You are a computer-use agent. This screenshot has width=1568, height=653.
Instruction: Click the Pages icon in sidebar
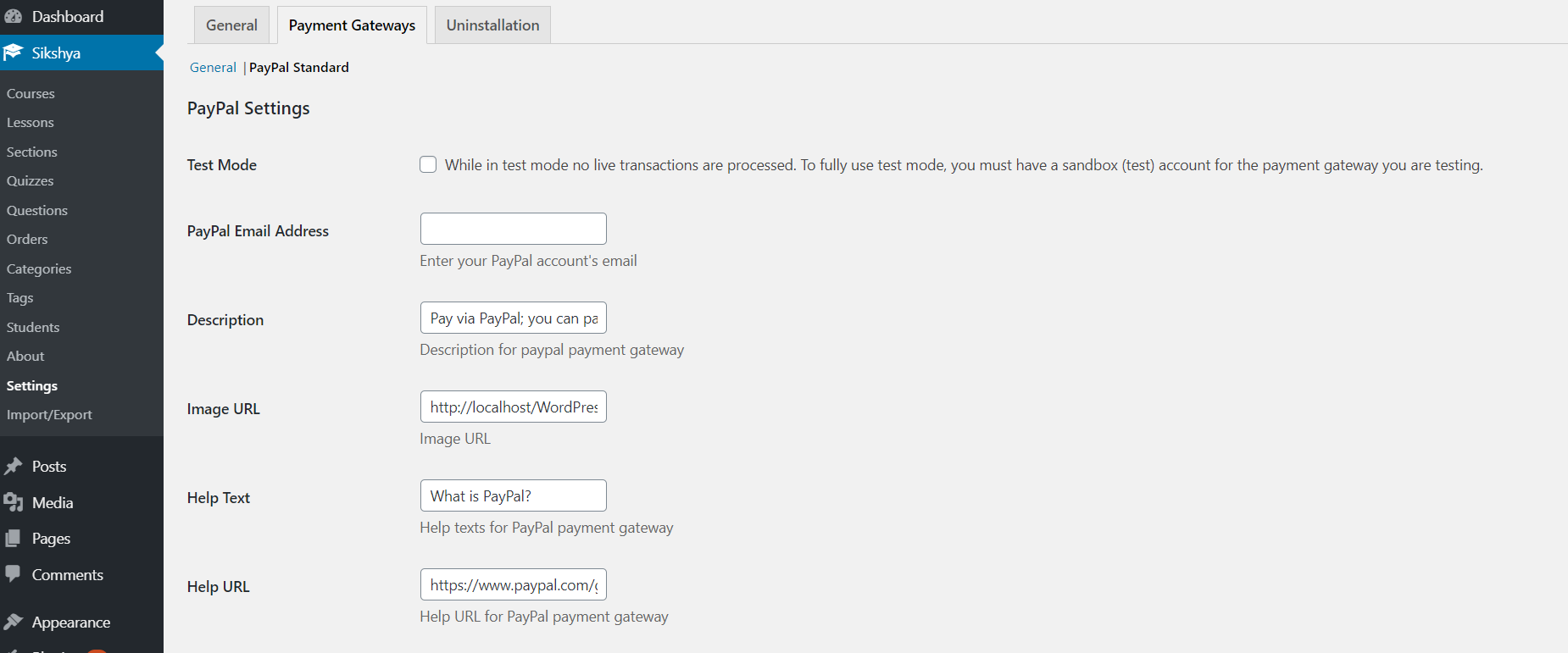[13, 538]
